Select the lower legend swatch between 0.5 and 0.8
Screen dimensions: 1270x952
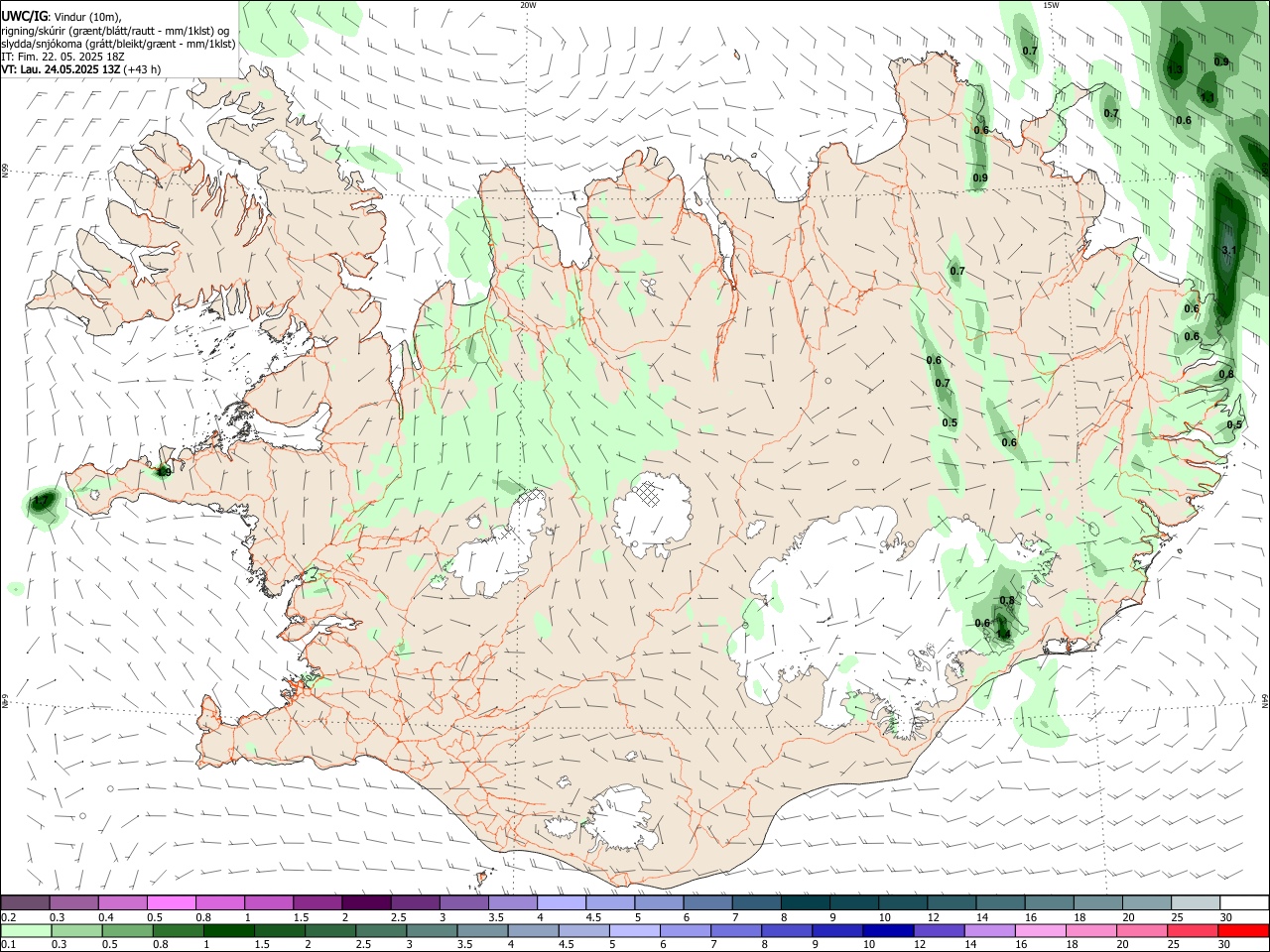128,930
